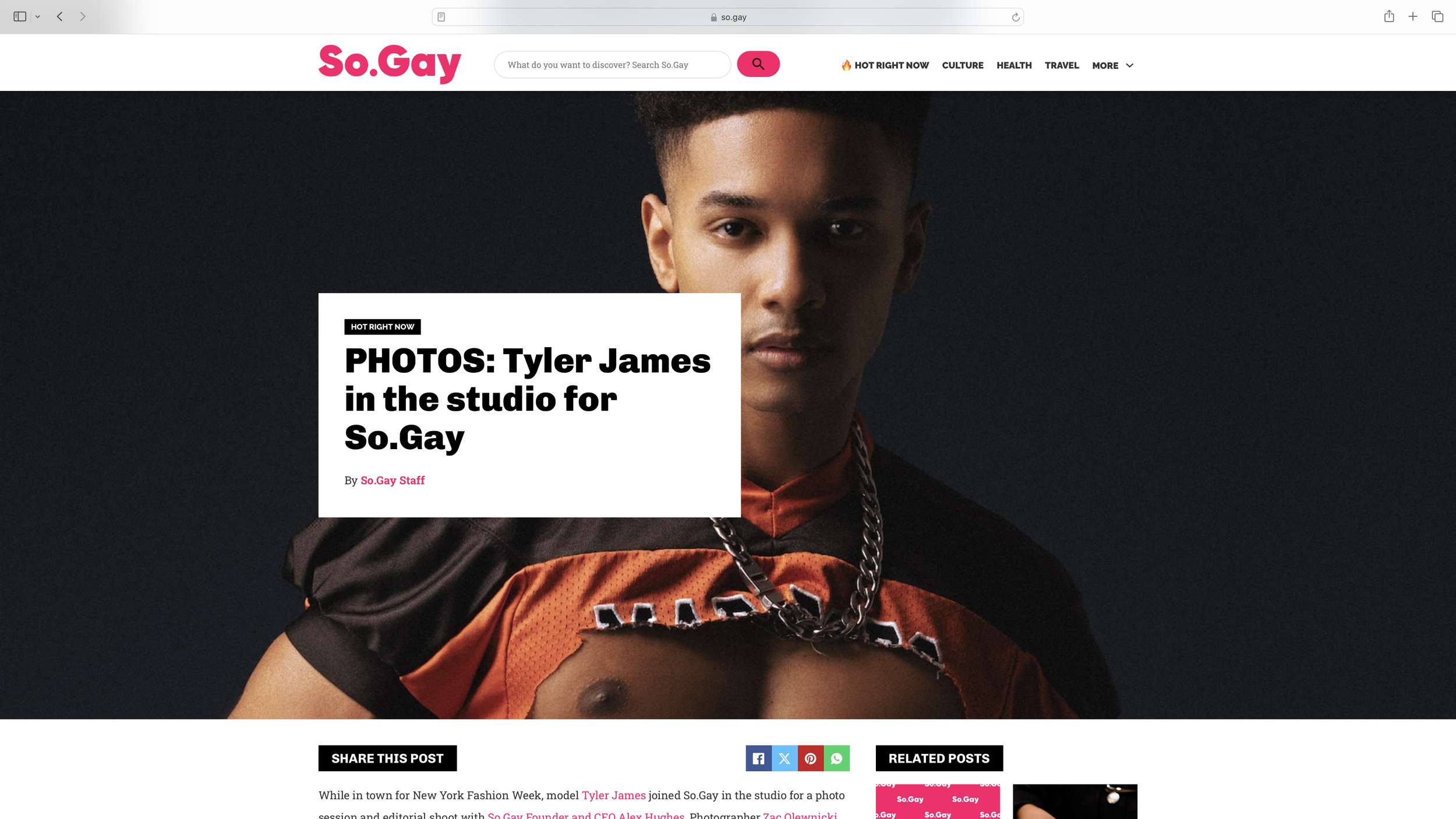Open the CULTURE menu section
This screenshot has height=819, width=1456.
(x=963, y=65)
